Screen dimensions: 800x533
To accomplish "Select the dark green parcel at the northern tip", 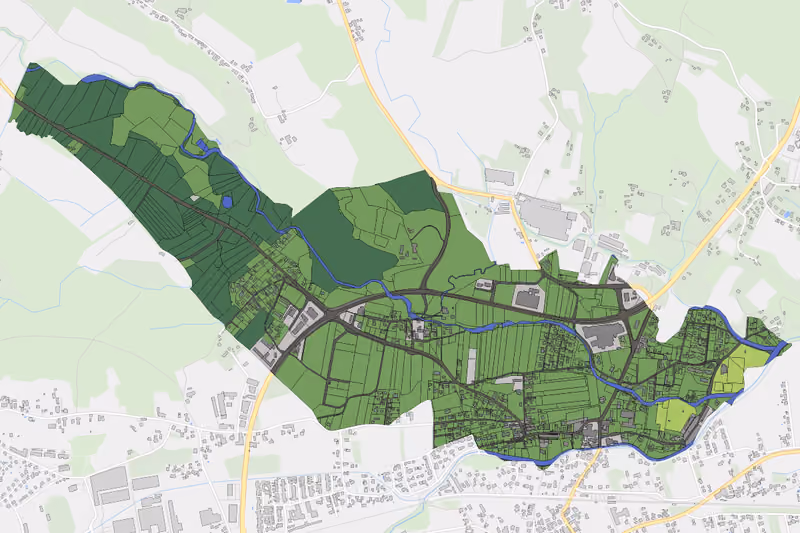I will (413, 192).
